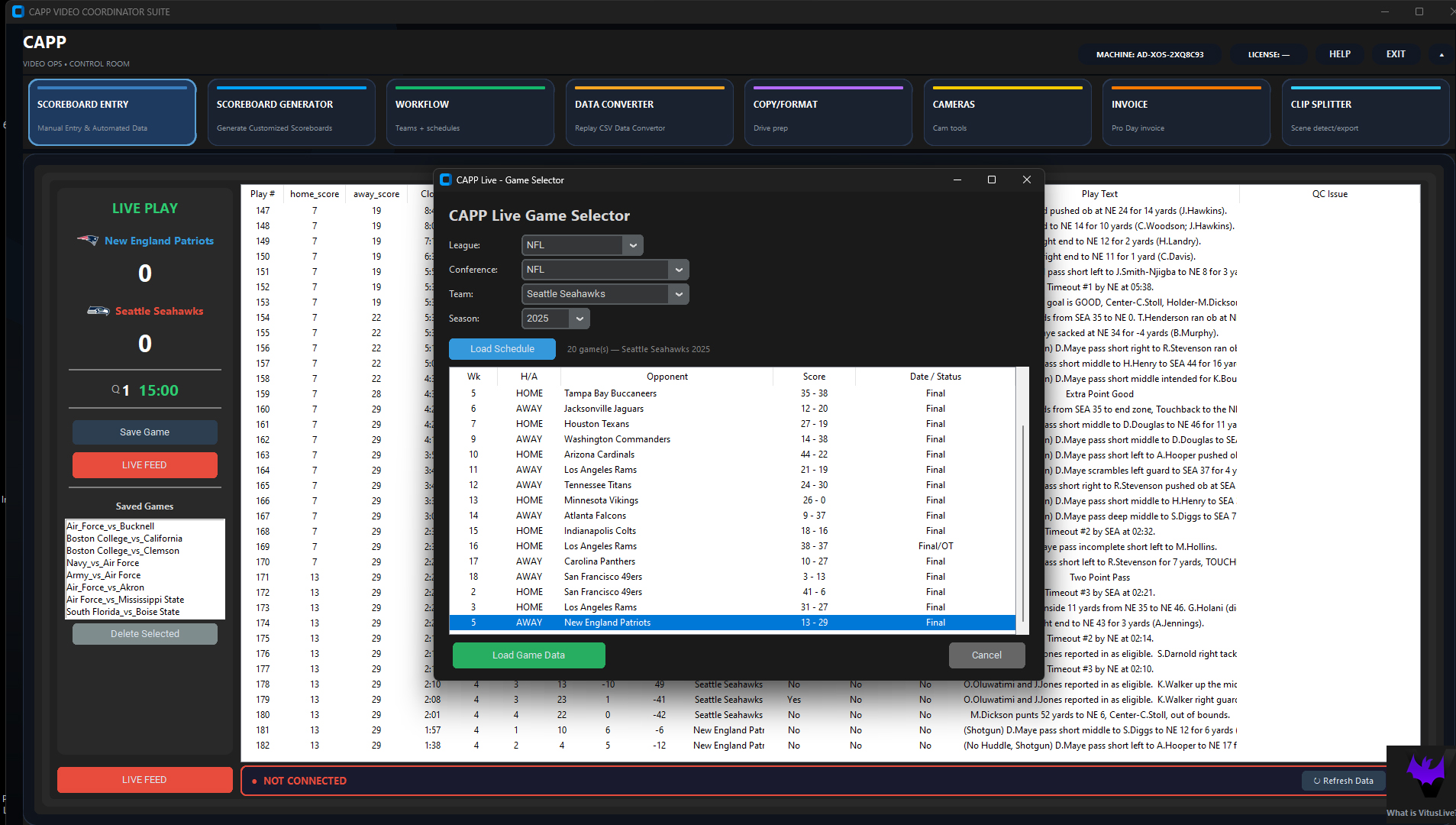Click the CAPP icon in the Game Selector title bar

[446, 180]
